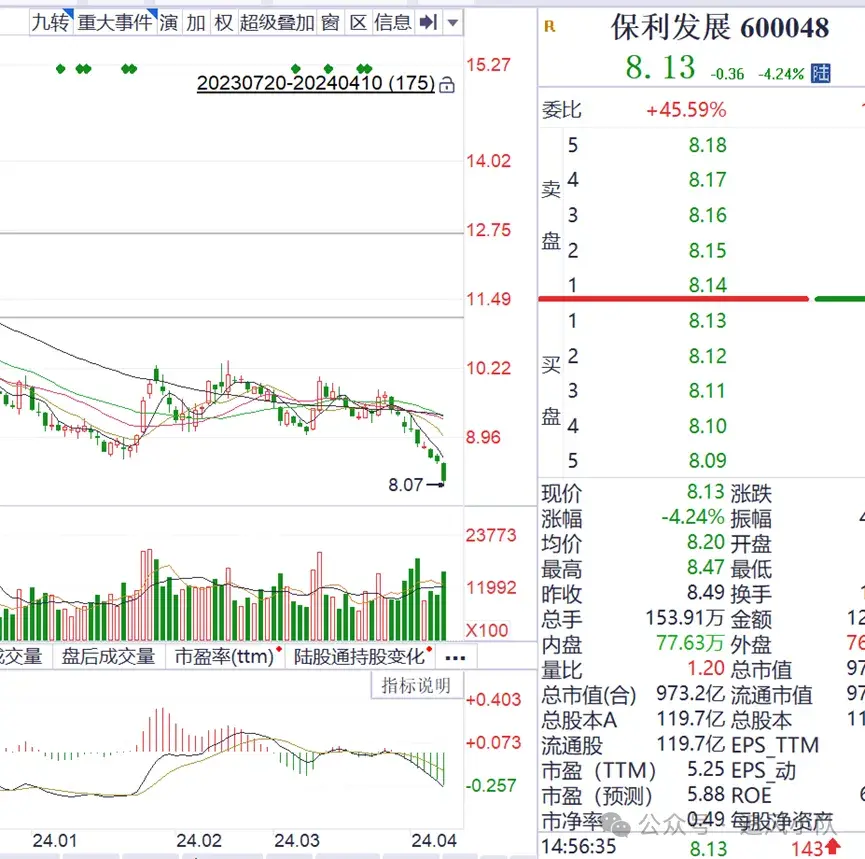Click the red up arrow beside 143
865x859 pixels.
[x=833, y=846]
